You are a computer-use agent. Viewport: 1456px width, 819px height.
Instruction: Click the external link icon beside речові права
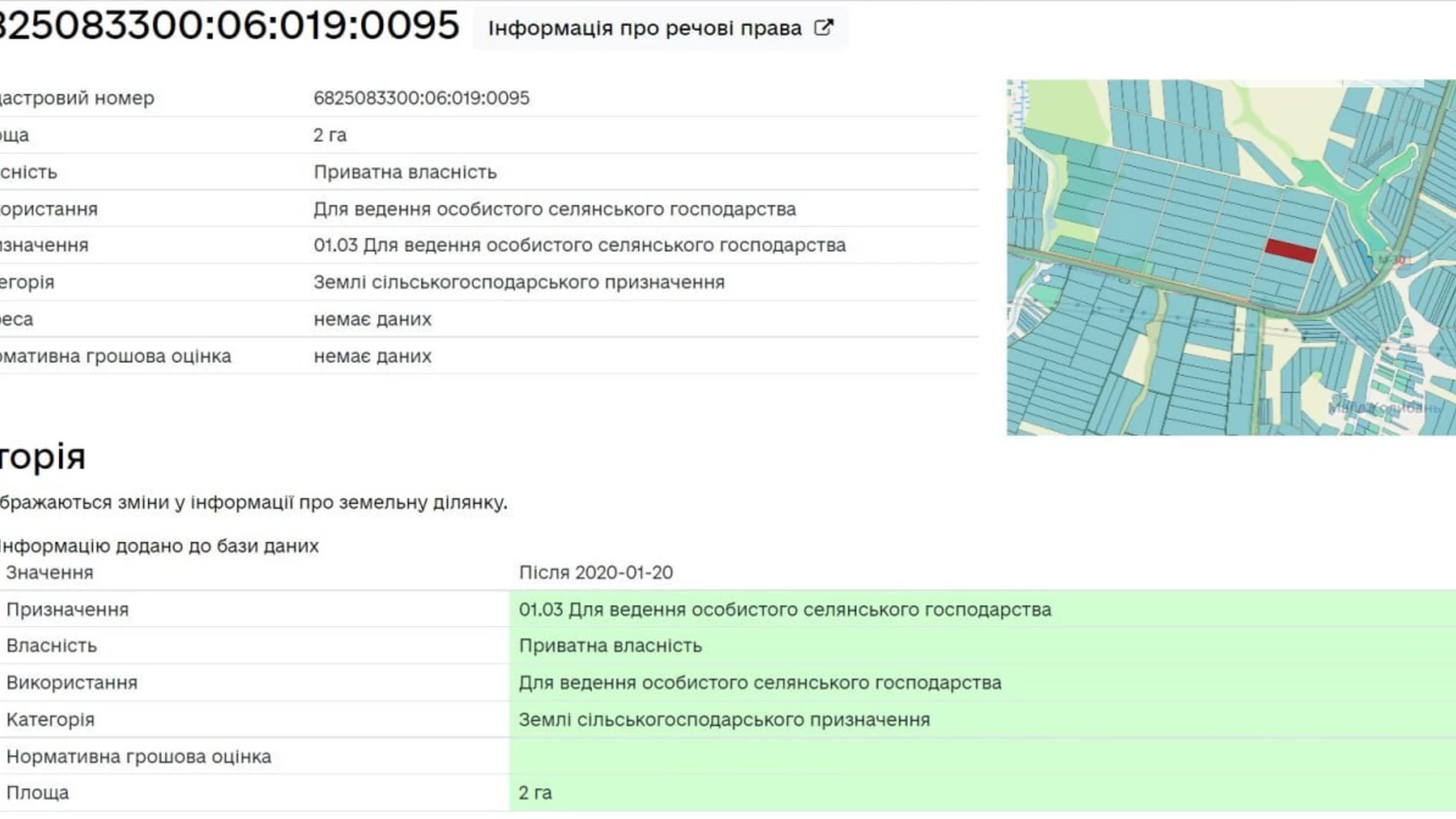(x=823, y=28)
